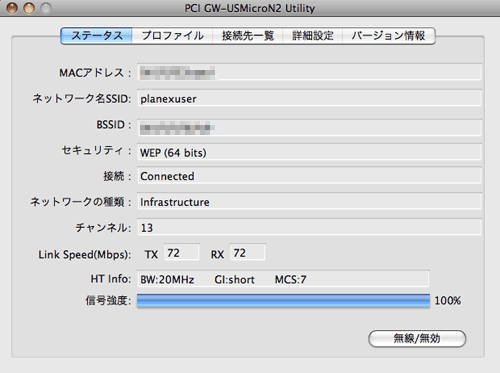Click the RX link speed box
The width and height of the screenshot is (500, 373).
pos(248,252)
